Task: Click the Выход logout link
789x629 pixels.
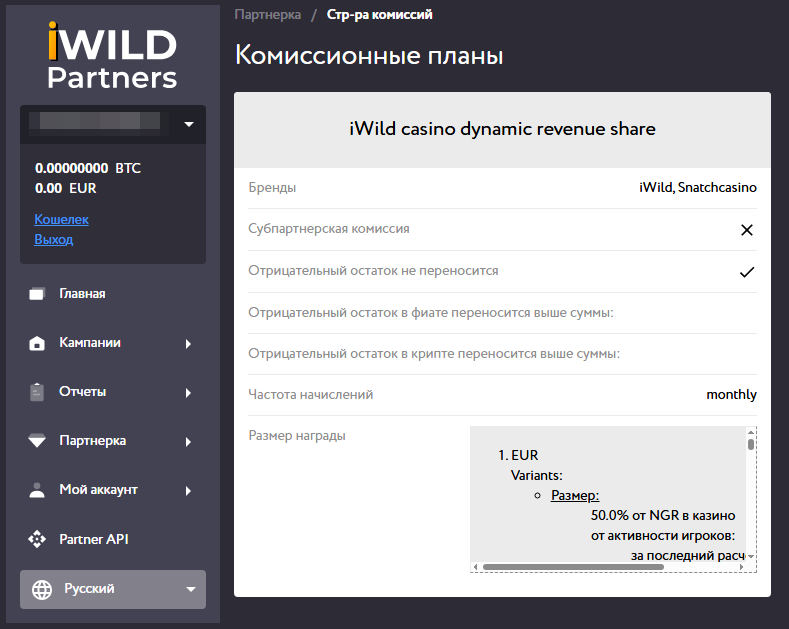Action: pyautogui.click(x=54, y=240)
